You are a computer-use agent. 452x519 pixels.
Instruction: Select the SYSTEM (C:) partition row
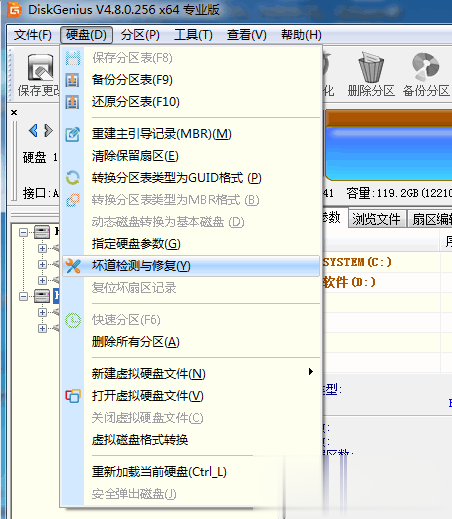click(387, 262)
